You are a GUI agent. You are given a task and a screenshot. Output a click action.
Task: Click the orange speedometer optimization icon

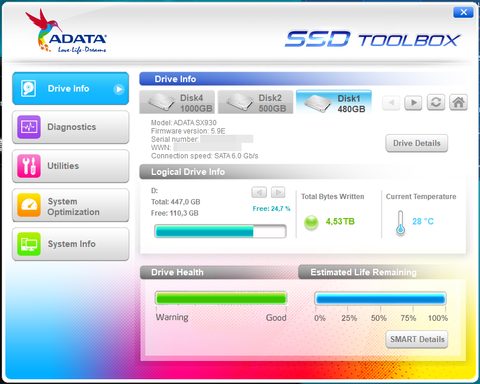(29, 205)
